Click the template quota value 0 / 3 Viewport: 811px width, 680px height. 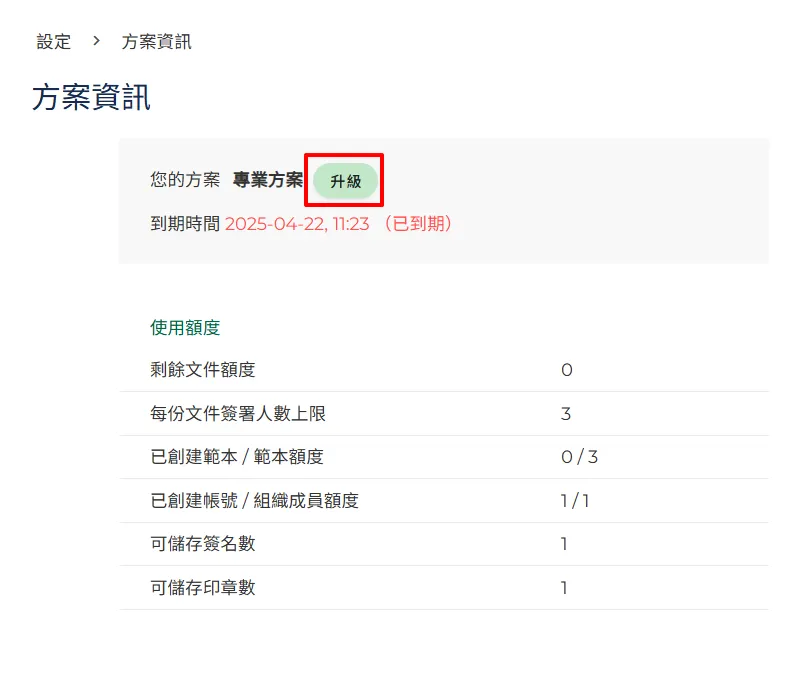click(579, 457)
